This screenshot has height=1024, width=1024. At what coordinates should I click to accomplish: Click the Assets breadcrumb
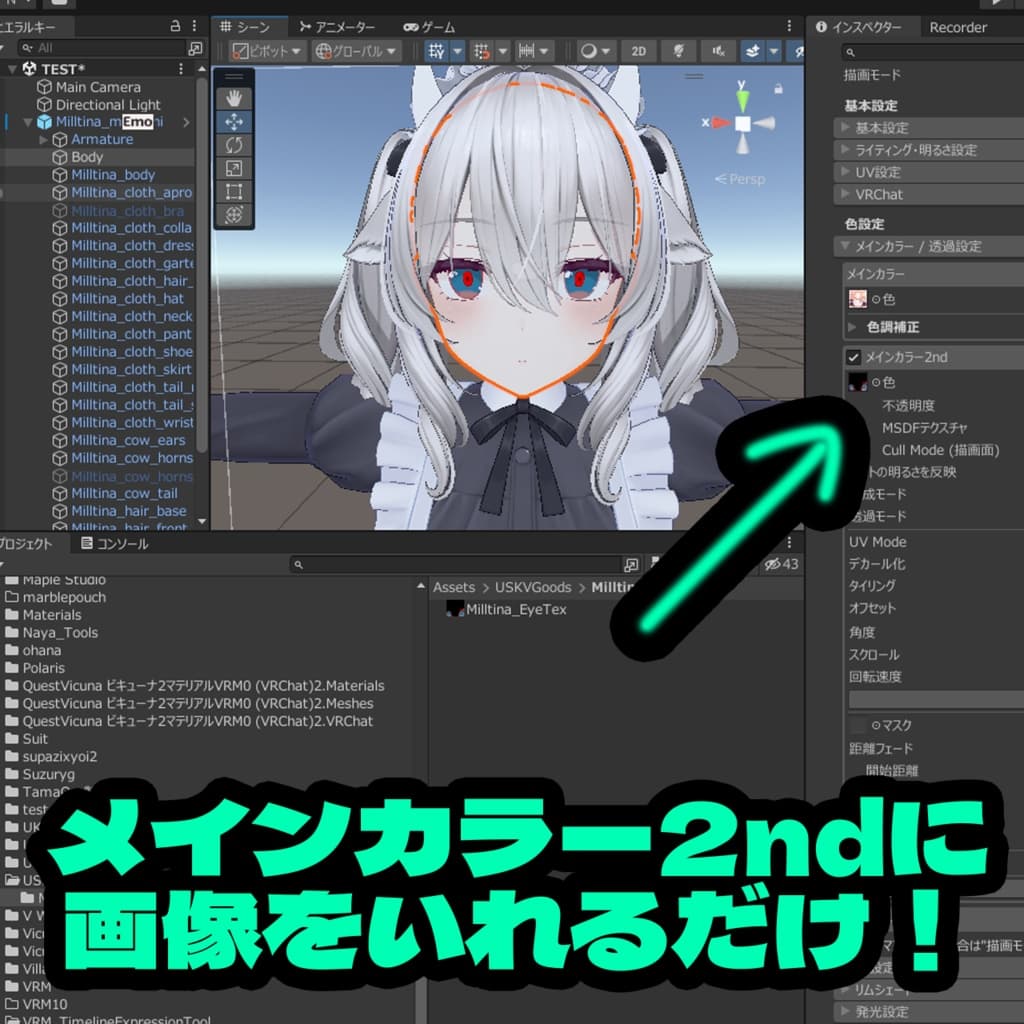pyautogui.click(x=453, y=587)
